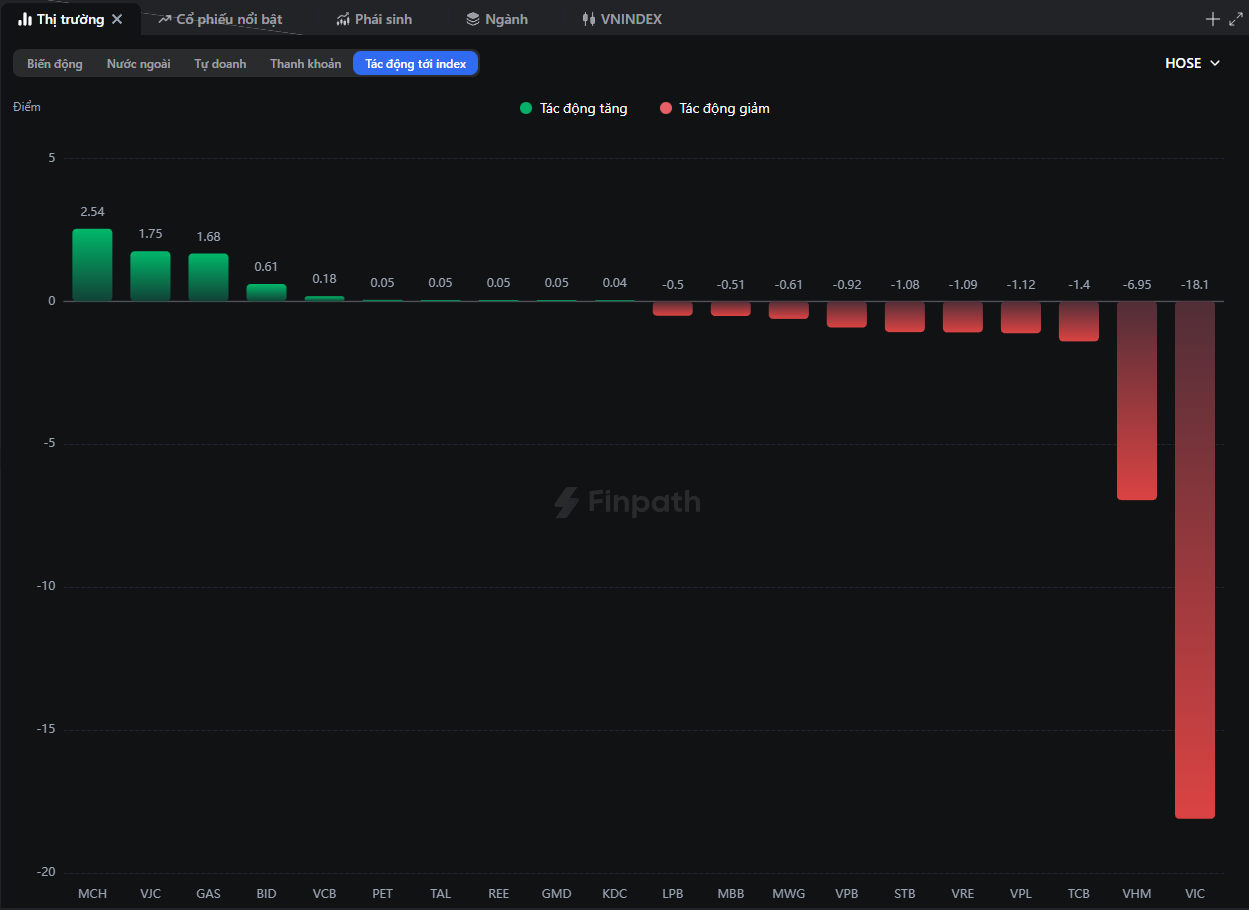Click the GAS green bar
The height and width of the screenshot is (910, 1249).
(208, 277)
